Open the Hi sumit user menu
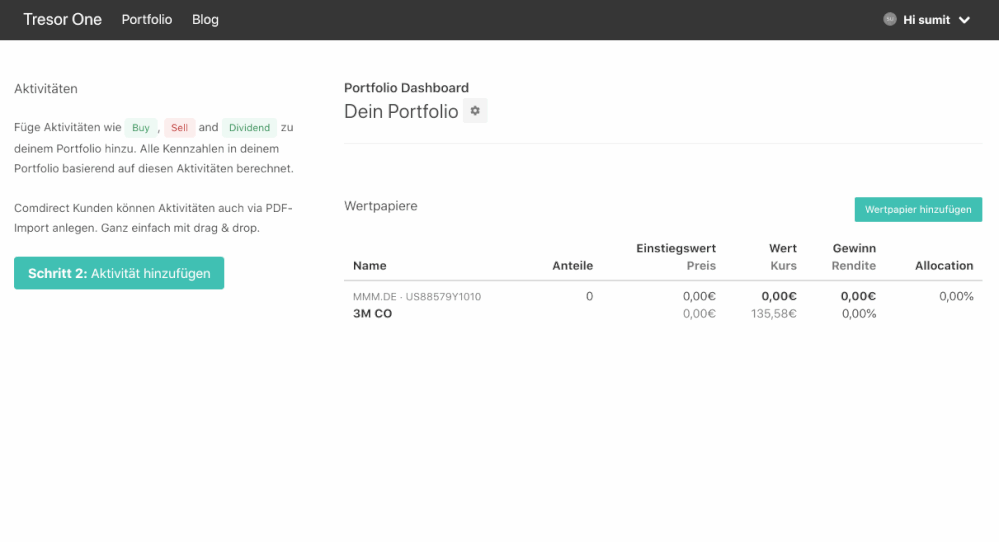The height and width of the screenshot is (542, 999). pos(926,20)
